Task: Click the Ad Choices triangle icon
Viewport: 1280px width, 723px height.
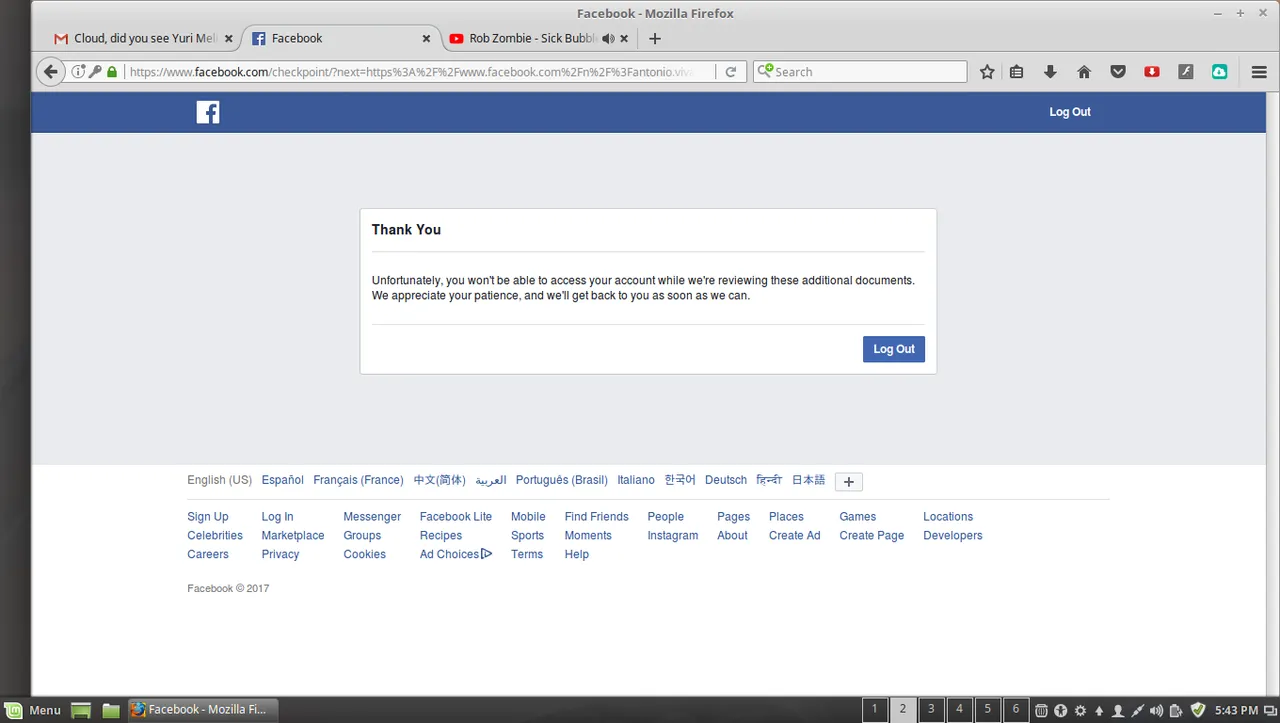Action: [487, 554]
